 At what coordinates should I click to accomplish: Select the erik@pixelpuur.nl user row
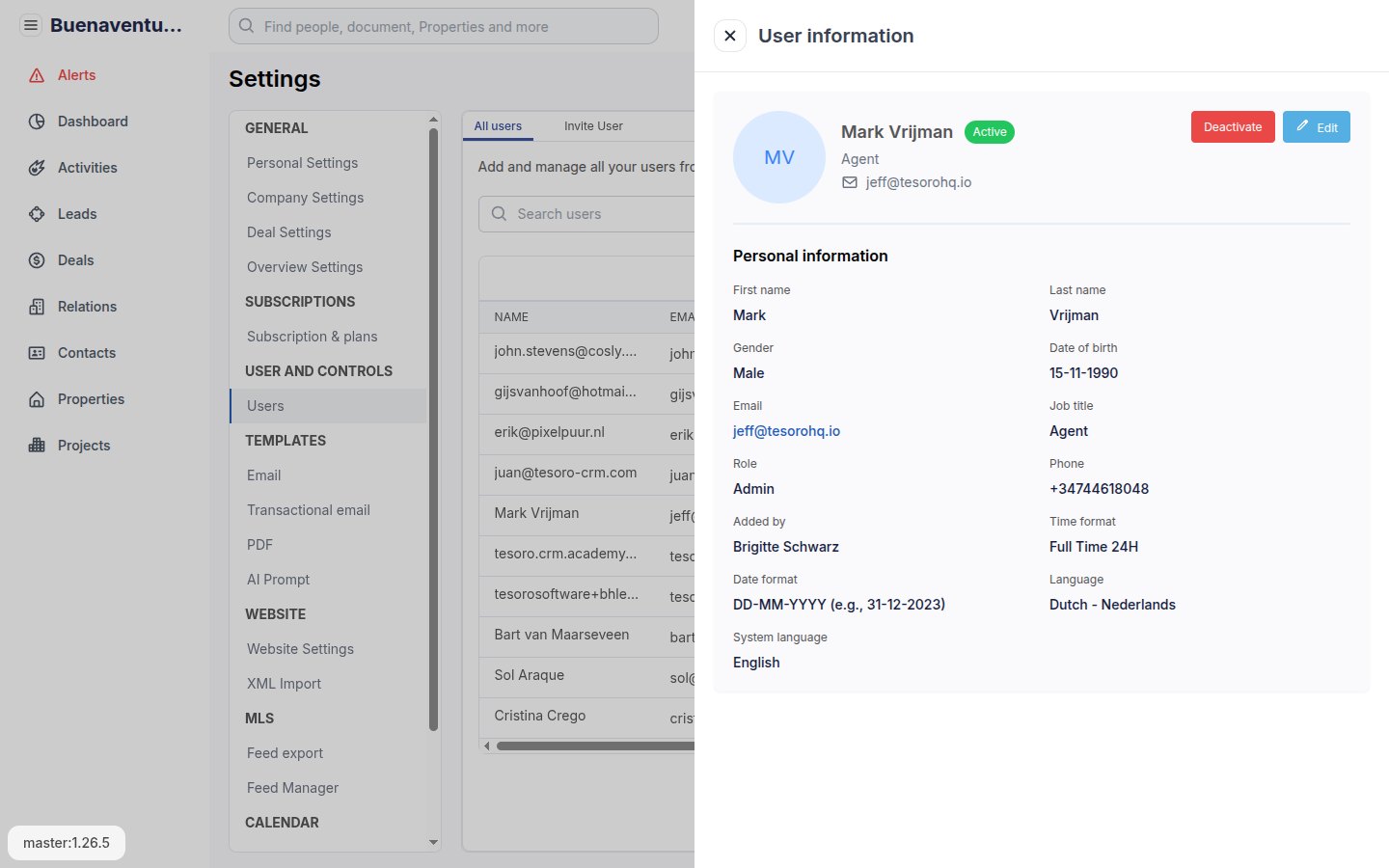(586, 433)
